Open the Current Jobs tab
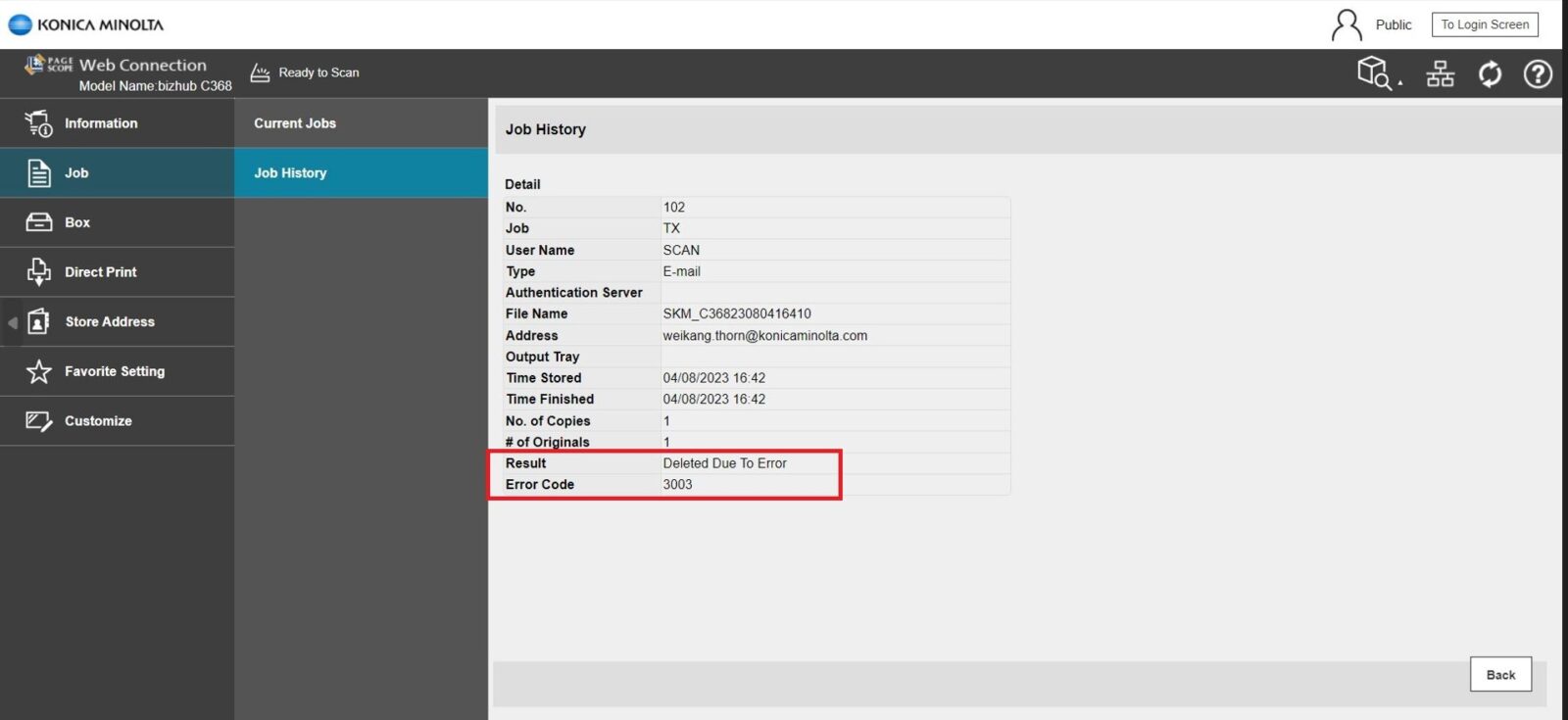 click(x=295, y=123)
